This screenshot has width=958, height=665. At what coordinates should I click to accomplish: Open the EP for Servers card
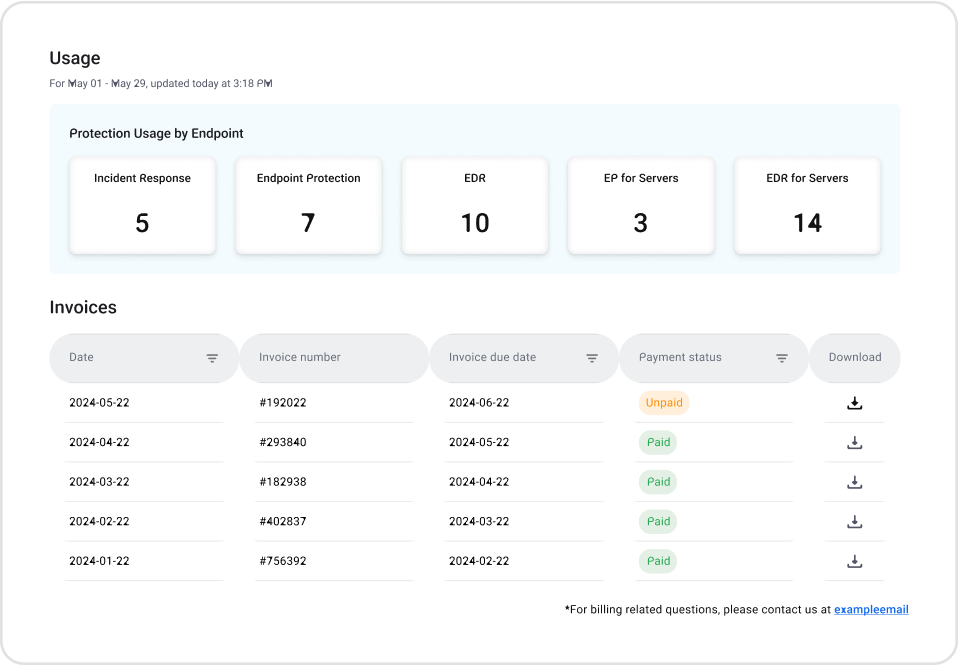coord(641,205)
